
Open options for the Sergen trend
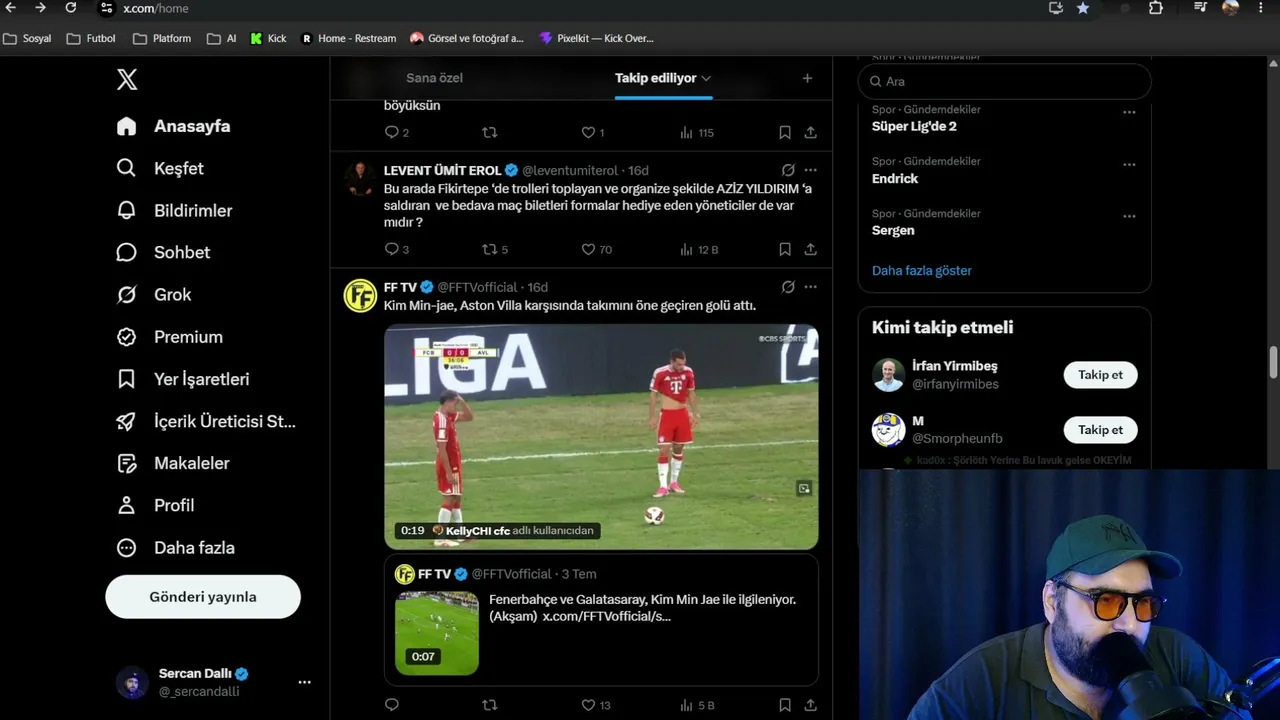tap(1129, 216)
